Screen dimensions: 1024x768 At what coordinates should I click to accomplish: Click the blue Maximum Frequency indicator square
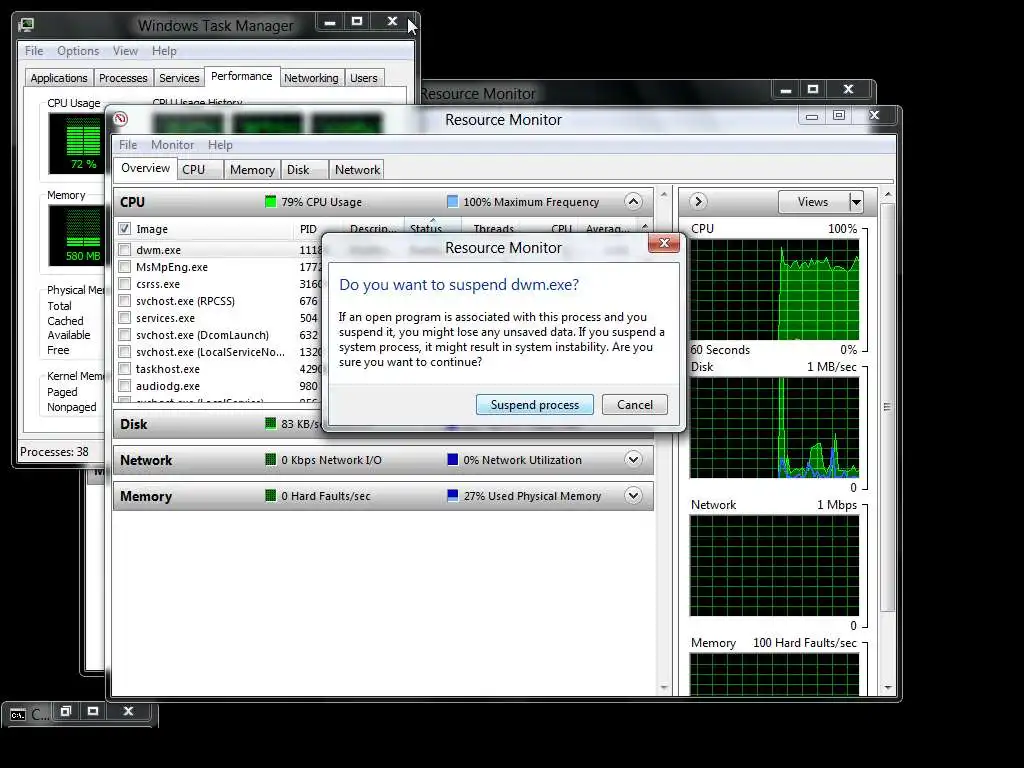tap(452, 202)
